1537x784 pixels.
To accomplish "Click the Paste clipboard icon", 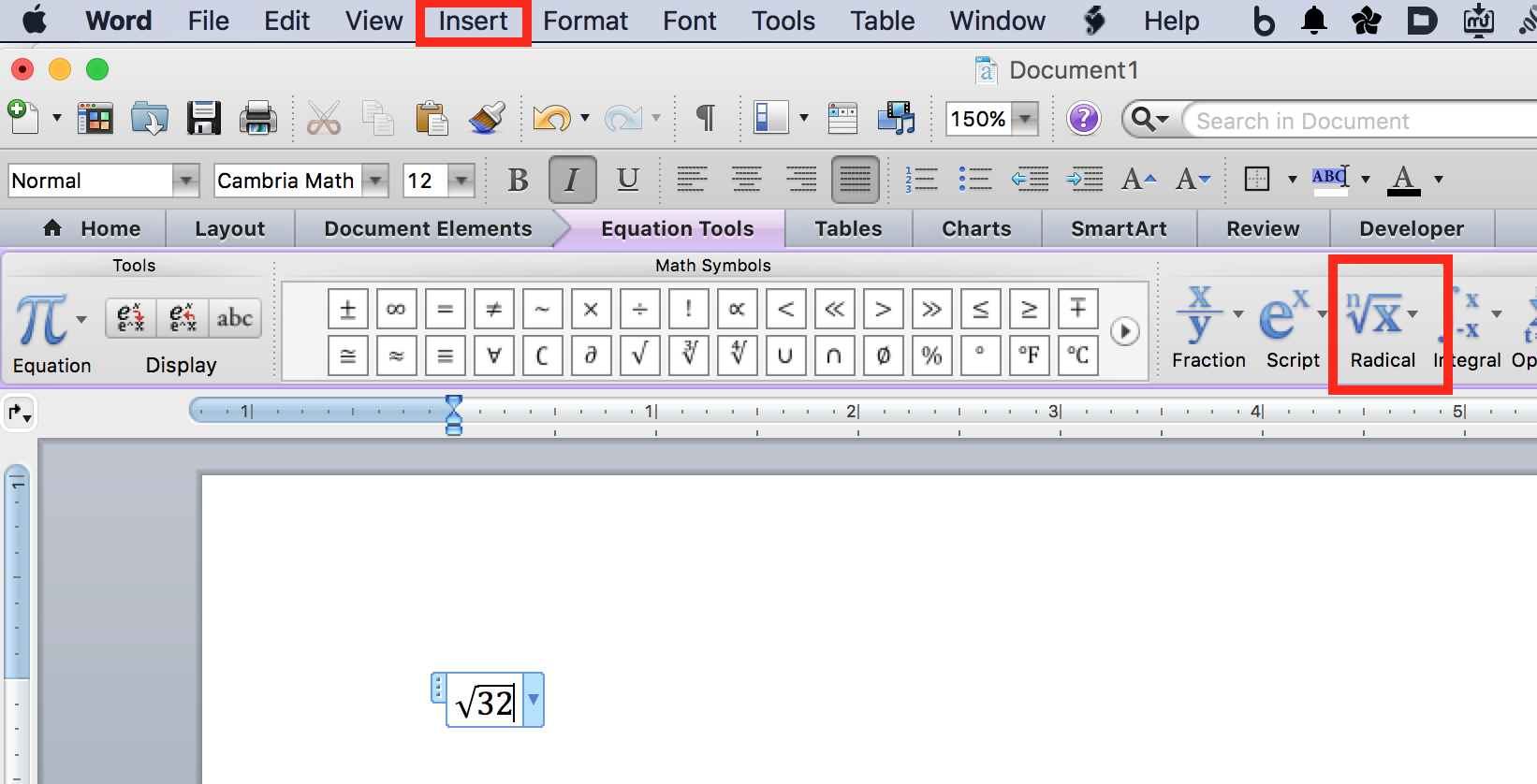I will click(x=432, y=119).
